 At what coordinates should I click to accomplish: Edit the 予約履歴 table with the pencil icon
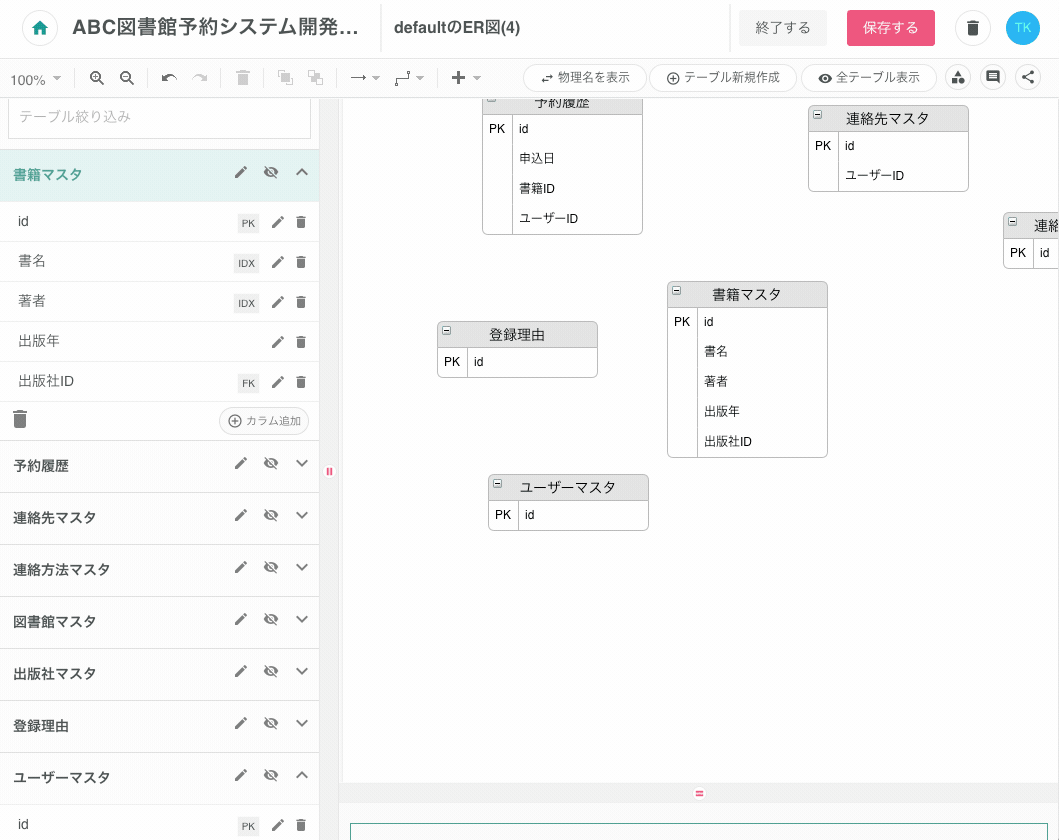click(241, 463)
